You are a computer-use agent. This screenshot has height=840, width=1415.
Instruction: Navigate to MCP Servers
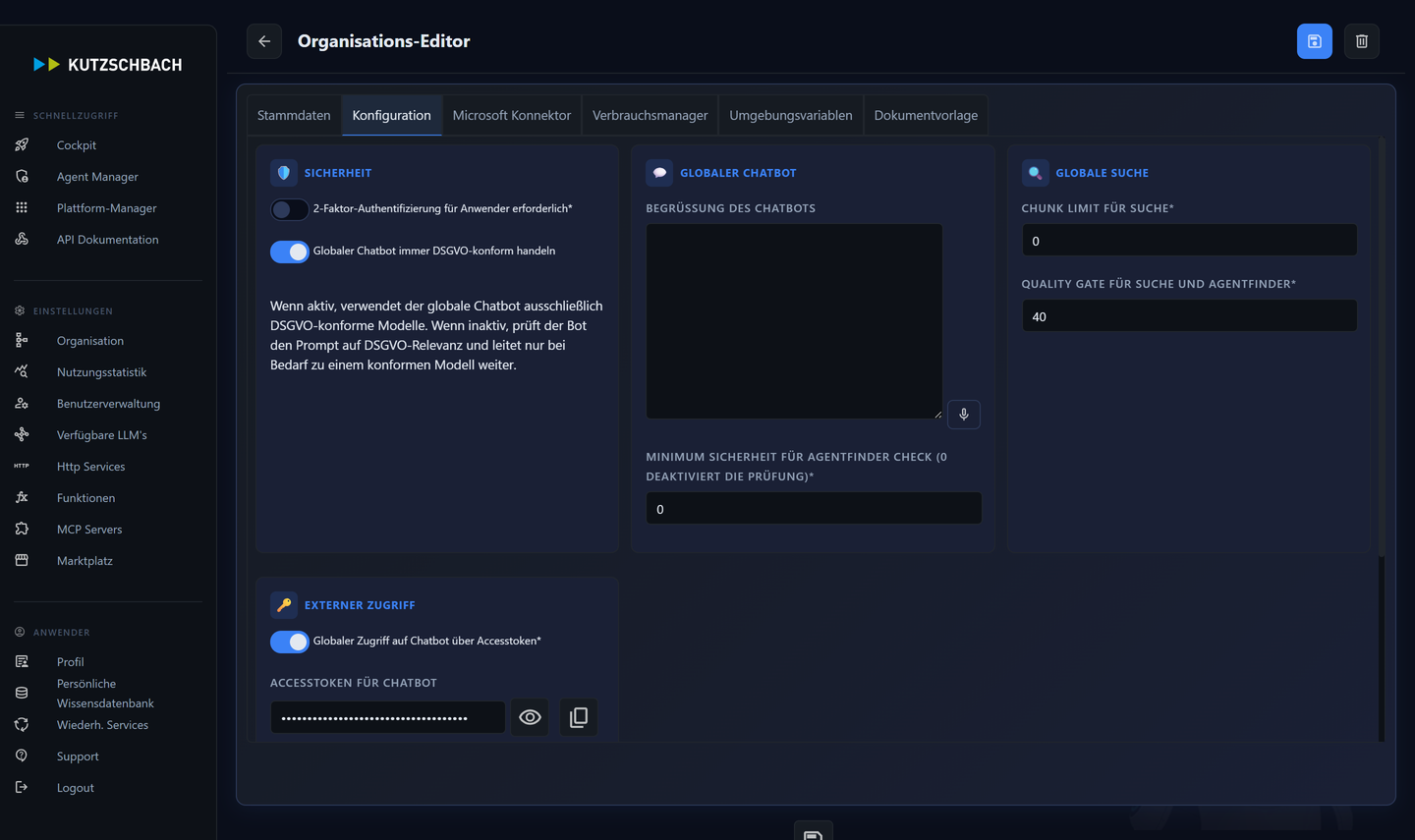89,530
